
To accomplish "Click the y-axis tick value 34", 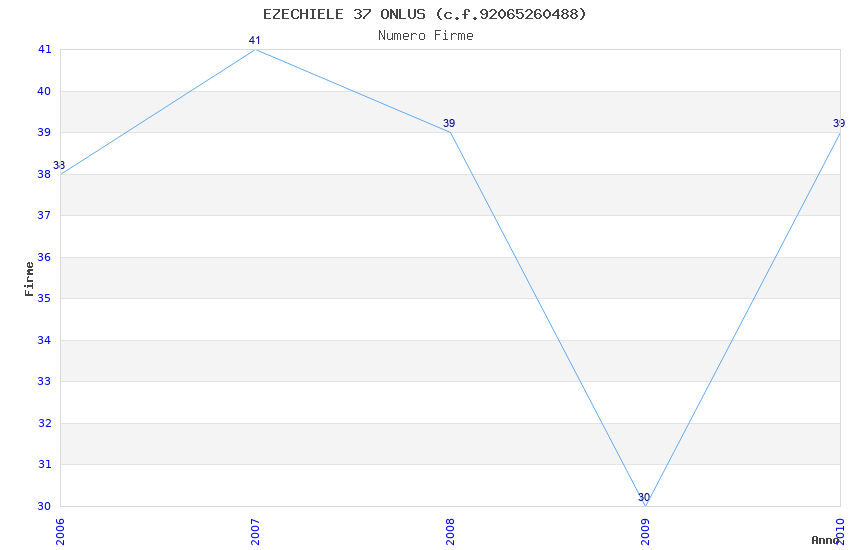I will coord(44,340).
